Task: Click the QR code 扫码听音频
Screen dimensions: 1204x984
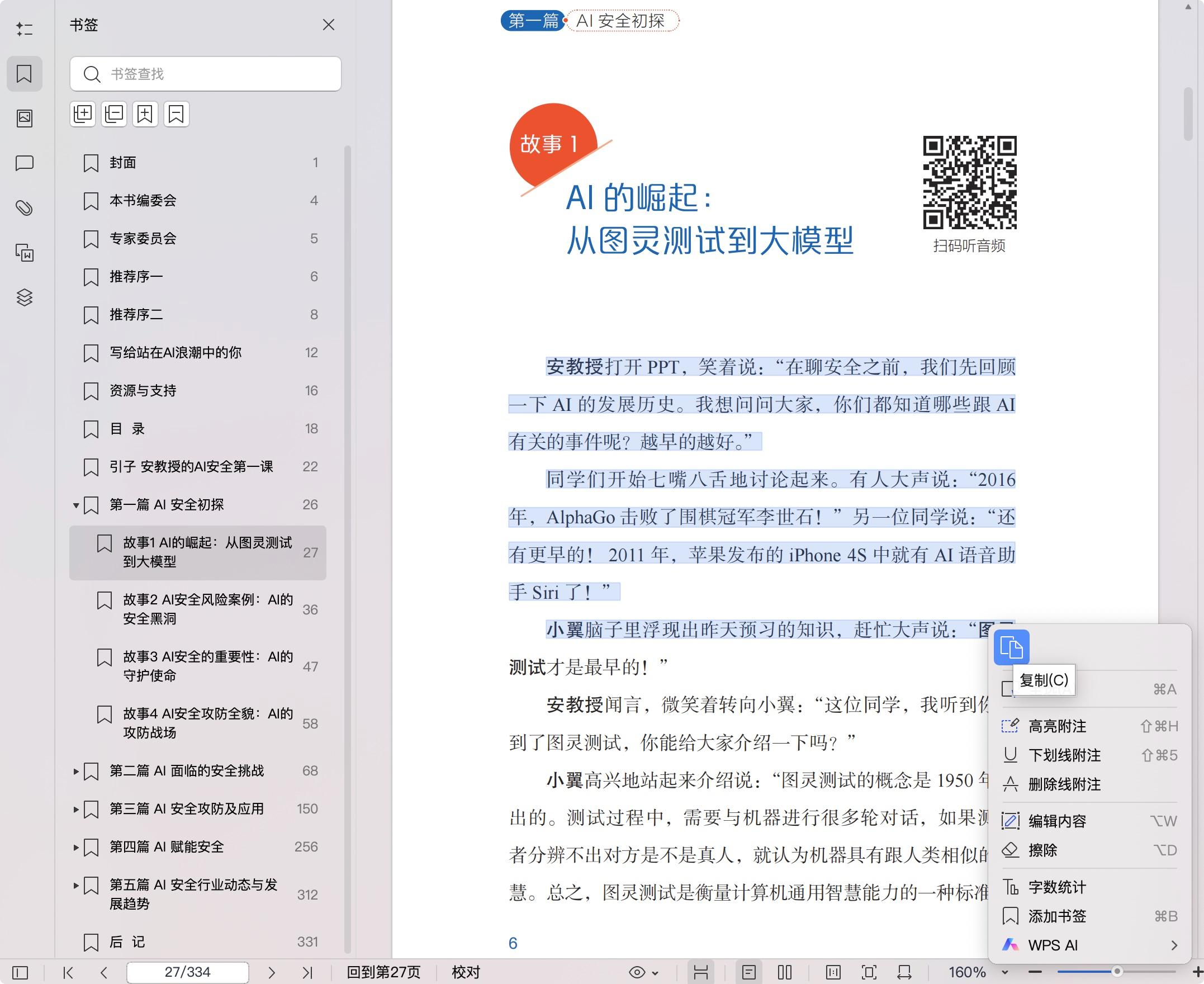Action: [x=969, y=182]
